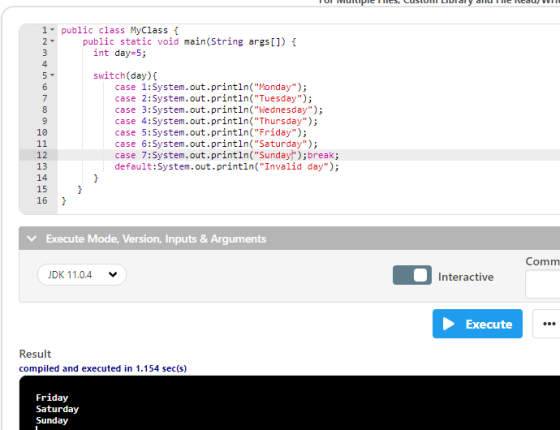Click the "Invalid day" string on line 13
This screenshot has height=430, width=560.
[x=294, y=166]
